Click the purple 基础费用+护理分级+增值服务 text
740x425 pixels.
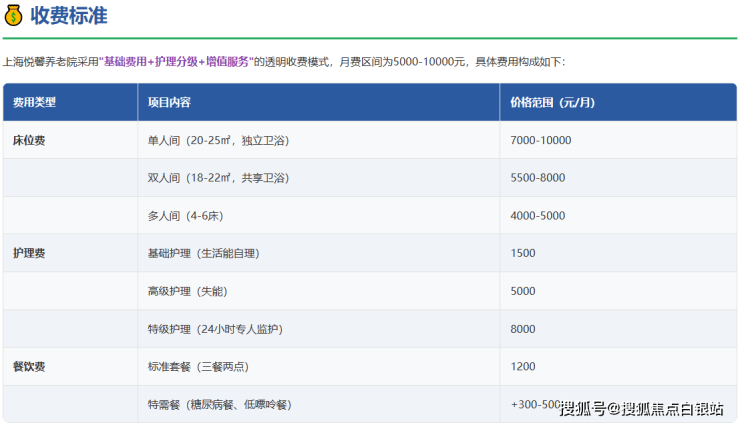pos(175,62)
